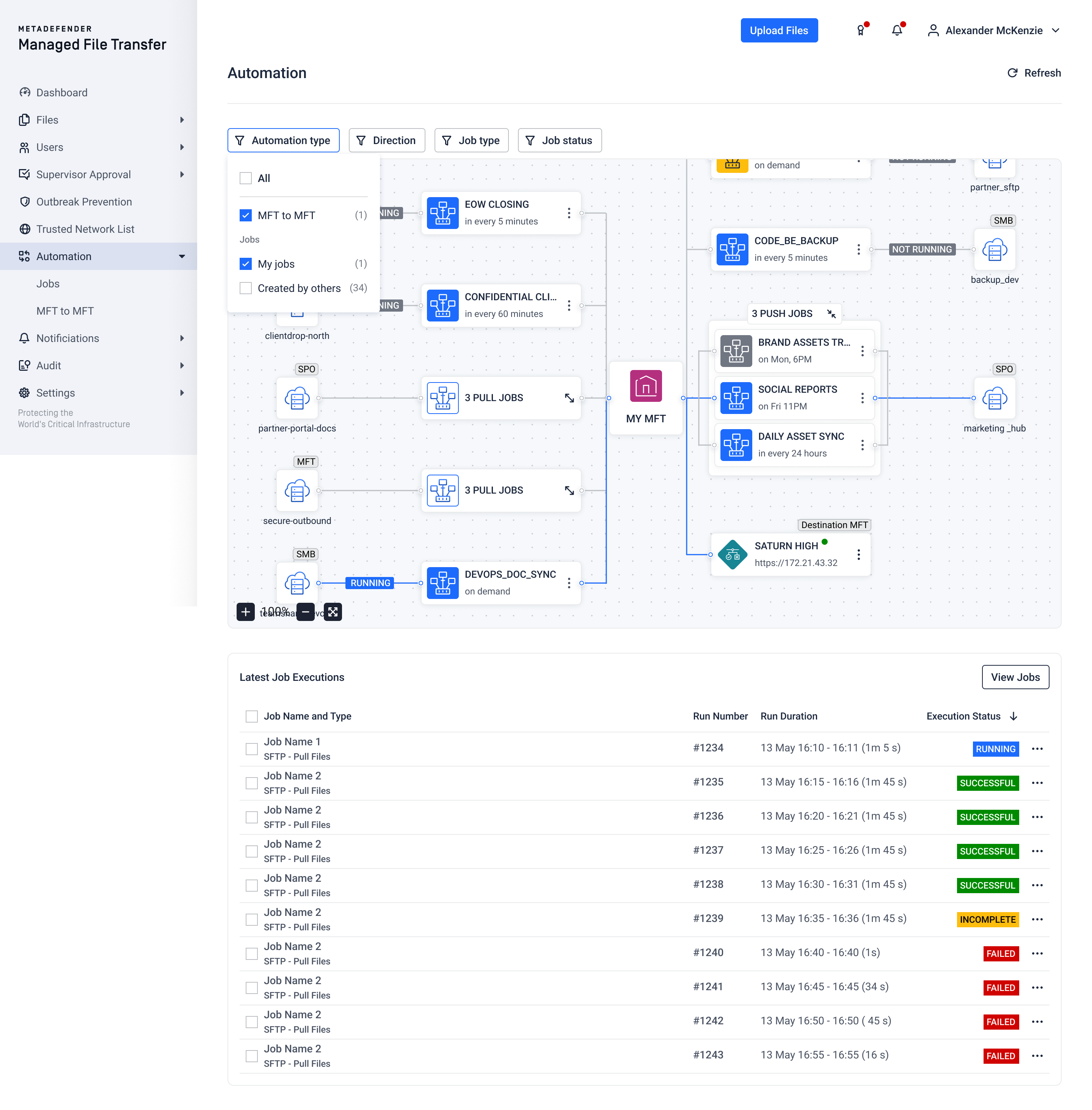
Task: Expand the partner-portal-docs 3 PULL JOBS group
Action: (569, 398)
